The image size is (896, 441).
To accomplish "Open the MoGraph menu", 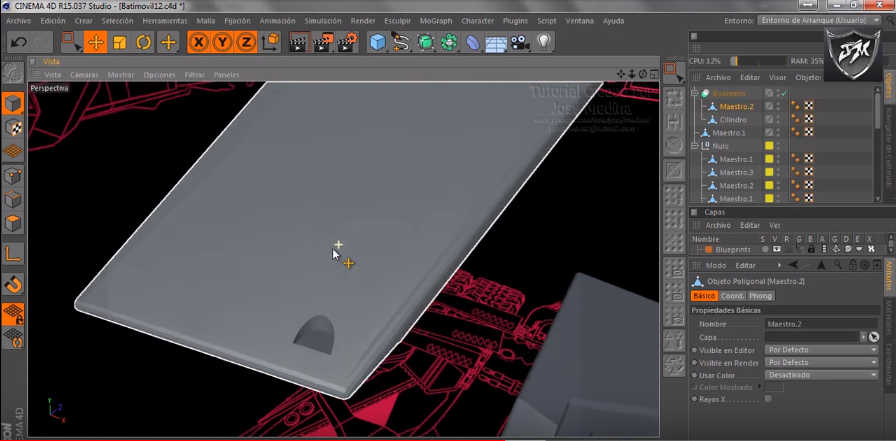I will click(x=435, y=21).
